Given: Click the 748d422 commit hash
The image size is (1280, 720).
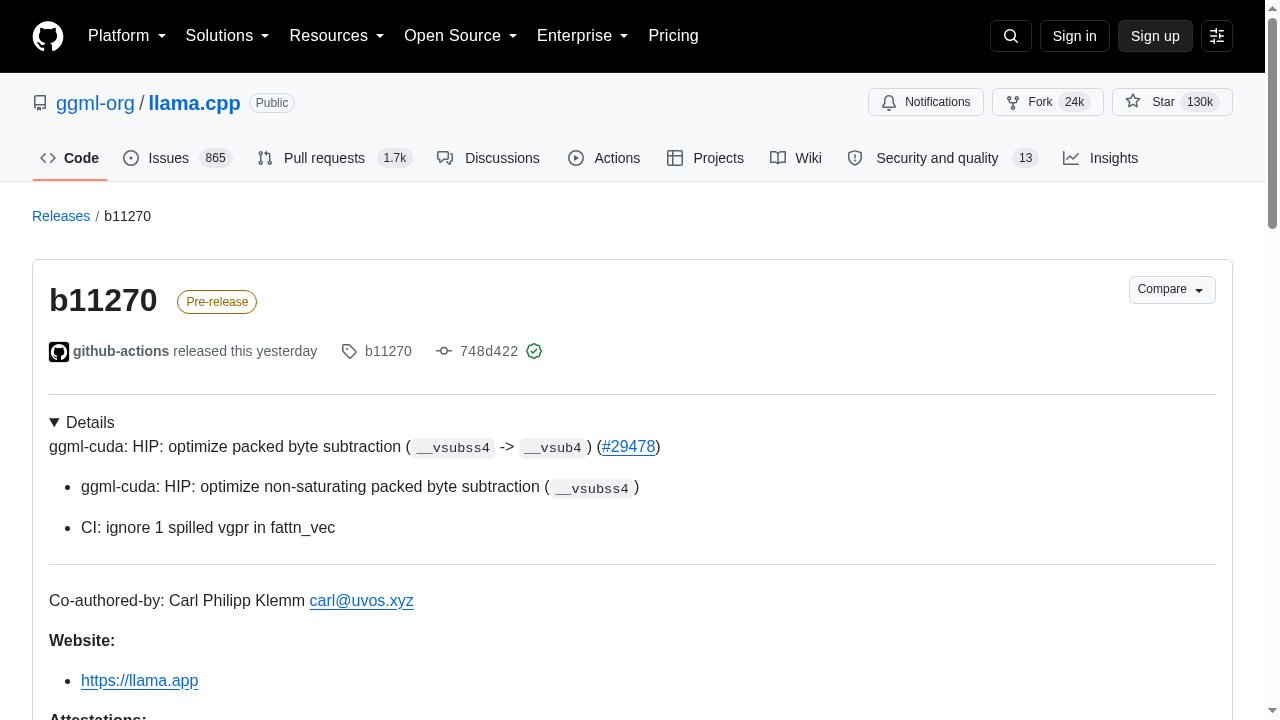Looking at the screenshot, I should 489,351.
